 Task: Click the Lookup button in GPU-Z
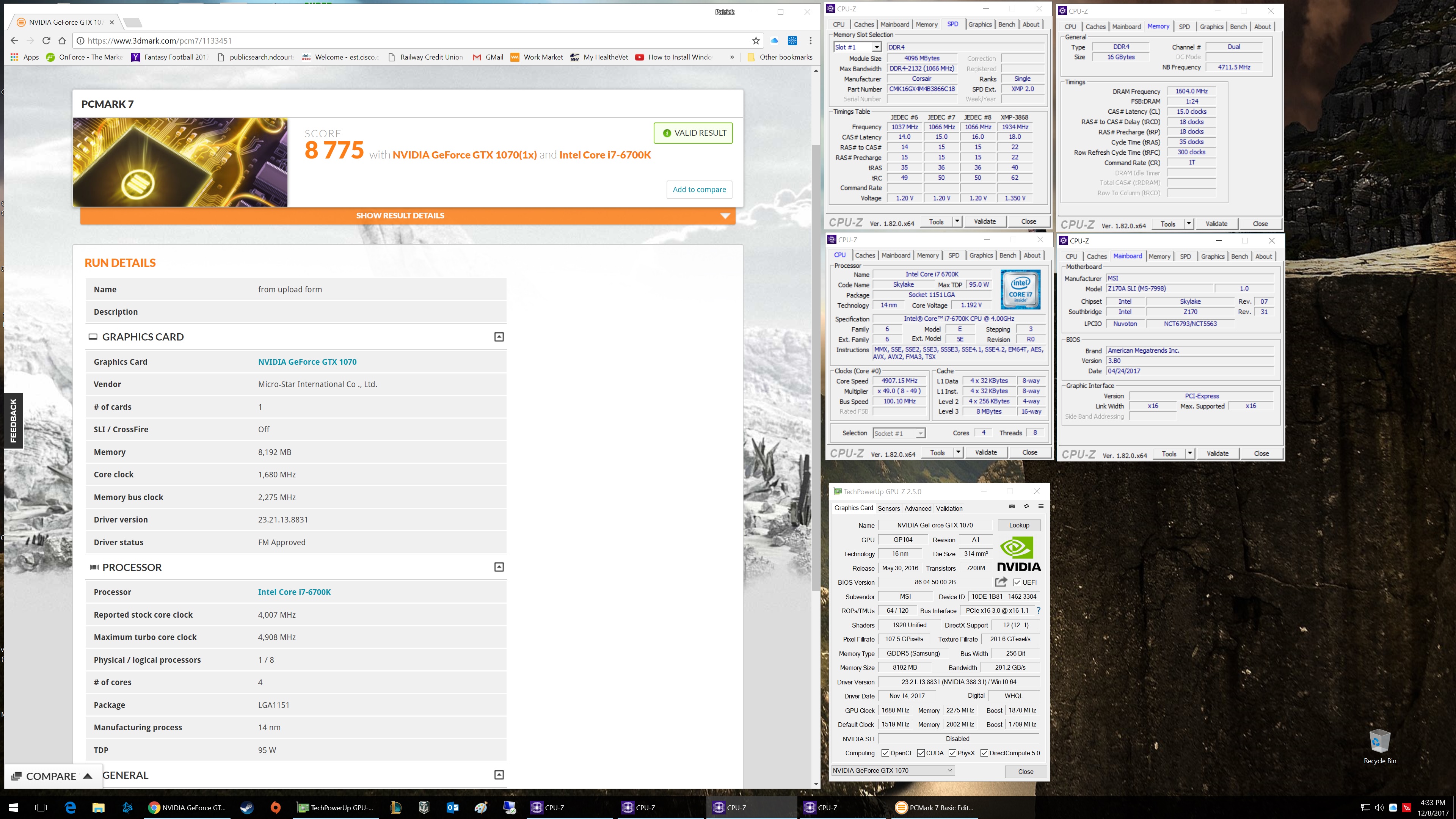(x=1019, y=525)
